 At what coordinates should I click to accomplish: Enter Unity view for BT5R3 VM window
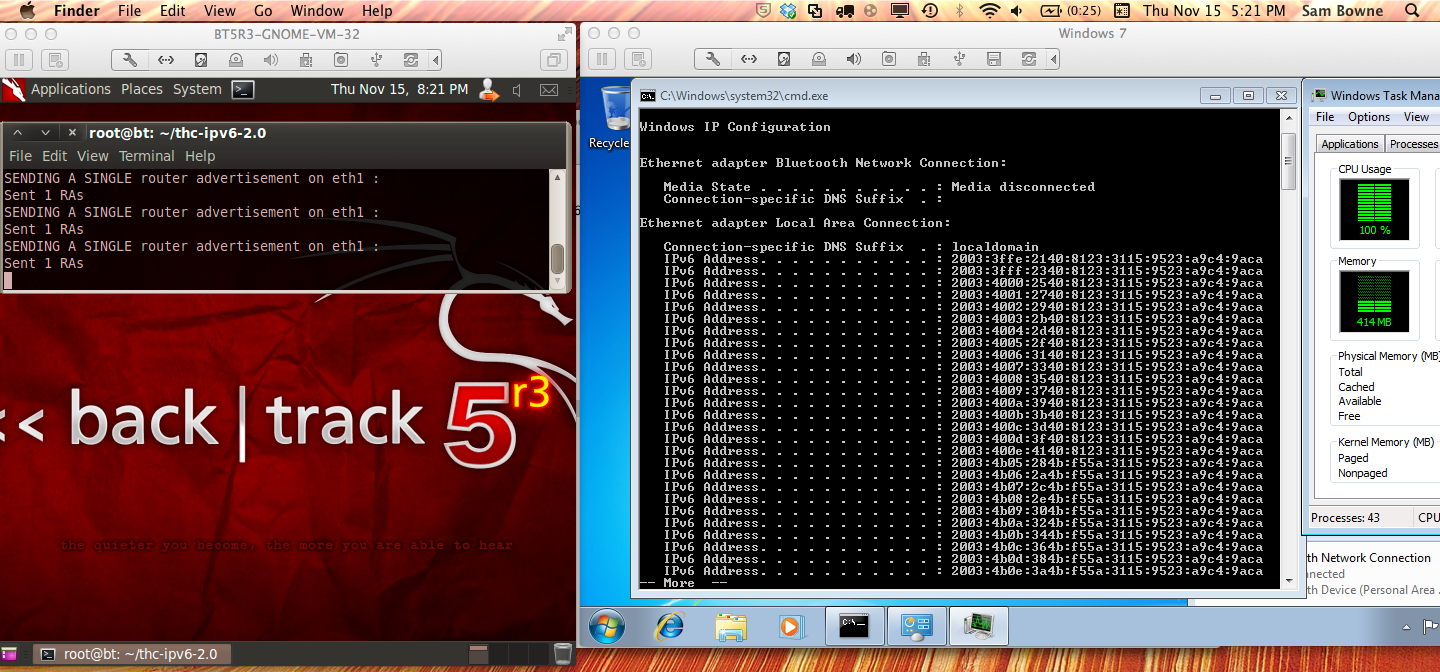tap(555, 60)
